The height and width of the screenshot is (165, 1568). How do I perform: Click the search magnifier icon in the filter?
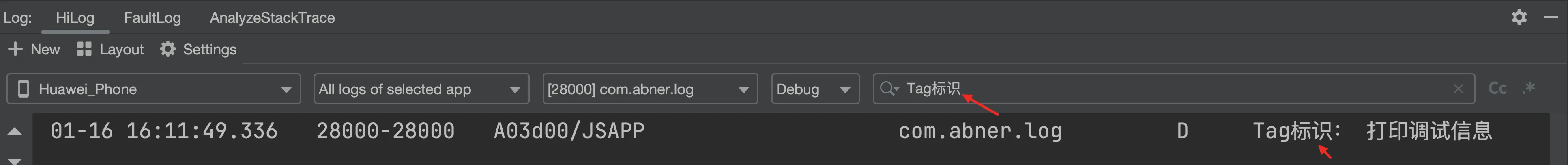(x=889, y=89)
